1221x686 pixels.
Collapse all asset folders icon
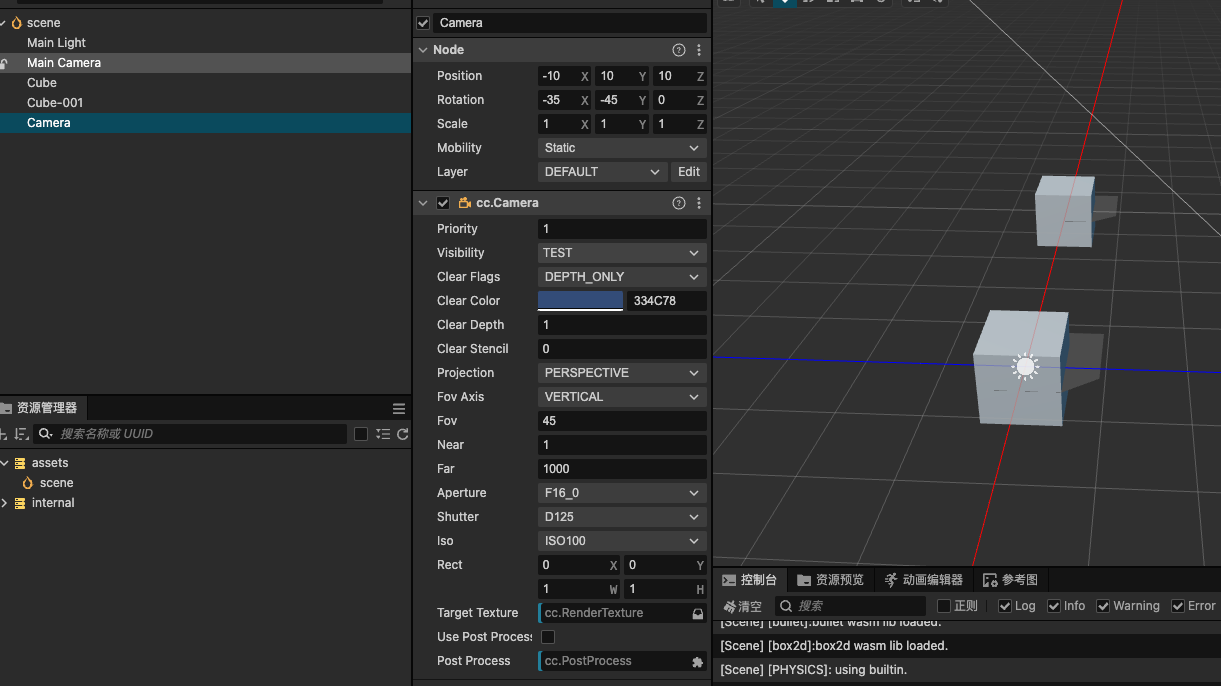click(383, 434)
